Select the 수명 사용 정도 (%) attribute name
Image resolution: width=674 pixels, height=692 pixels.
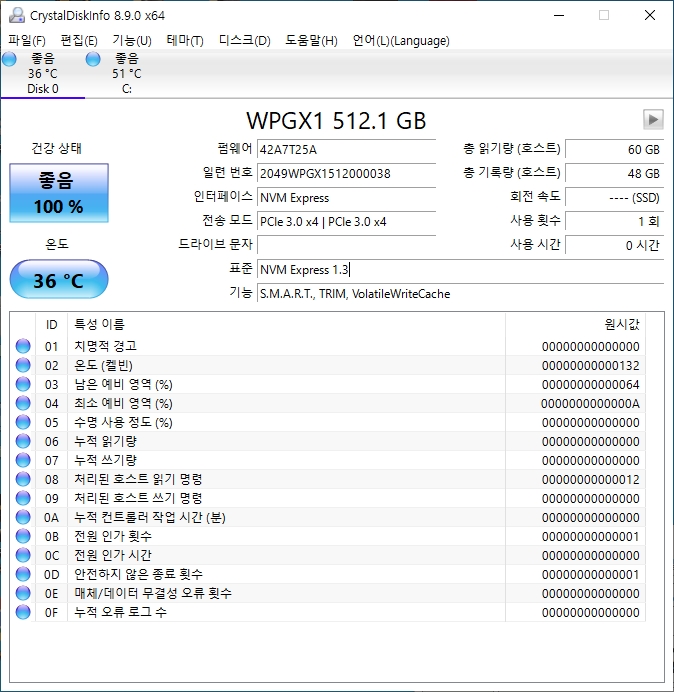pyautogui.click(x=123, y=422)
